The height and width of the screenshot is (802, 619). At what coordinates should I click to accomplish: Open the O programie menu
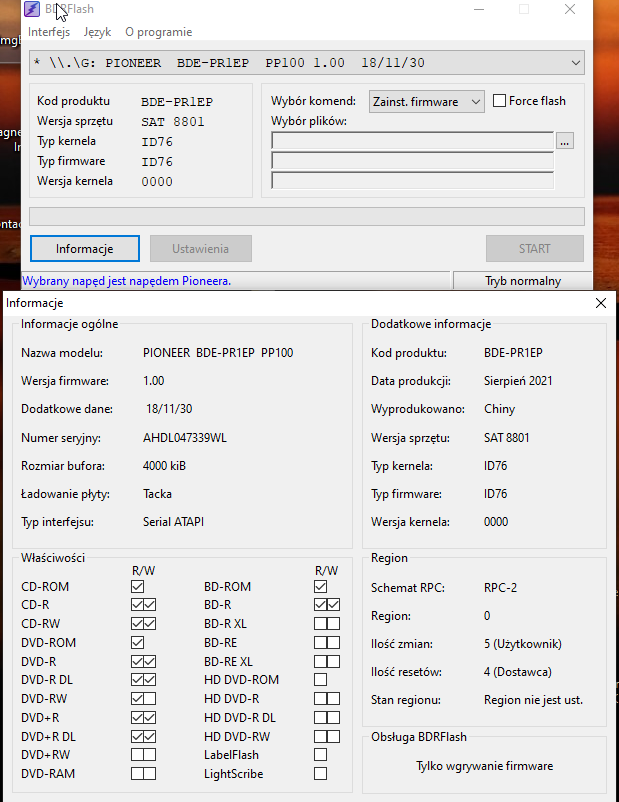click(159, 32)
